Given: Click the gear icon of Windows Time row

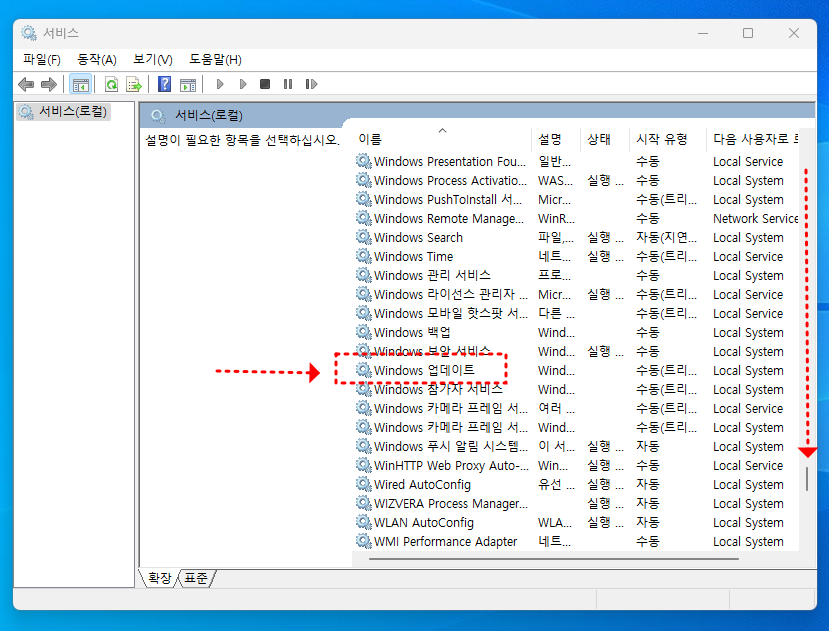Looking at the screenshot, I should point(364,256).
